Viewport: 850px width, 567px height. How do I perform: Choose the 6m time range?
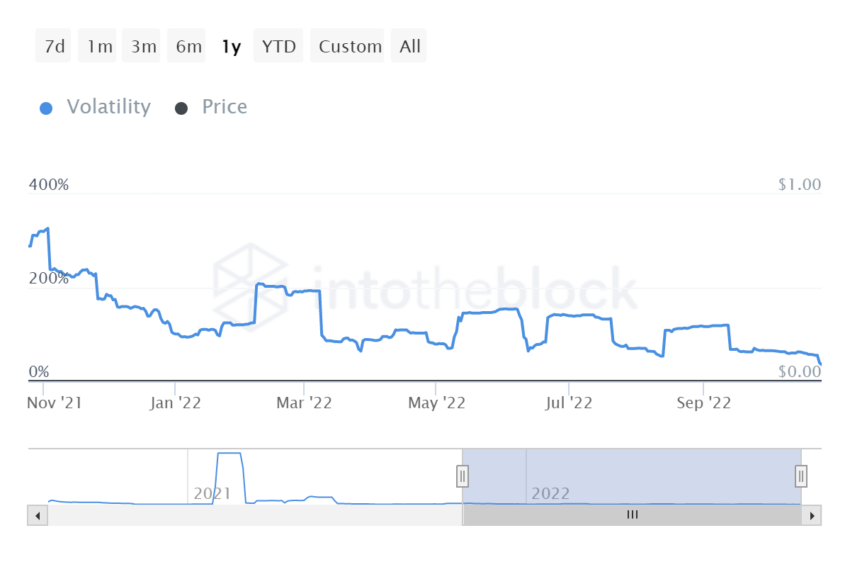(188, 46)
